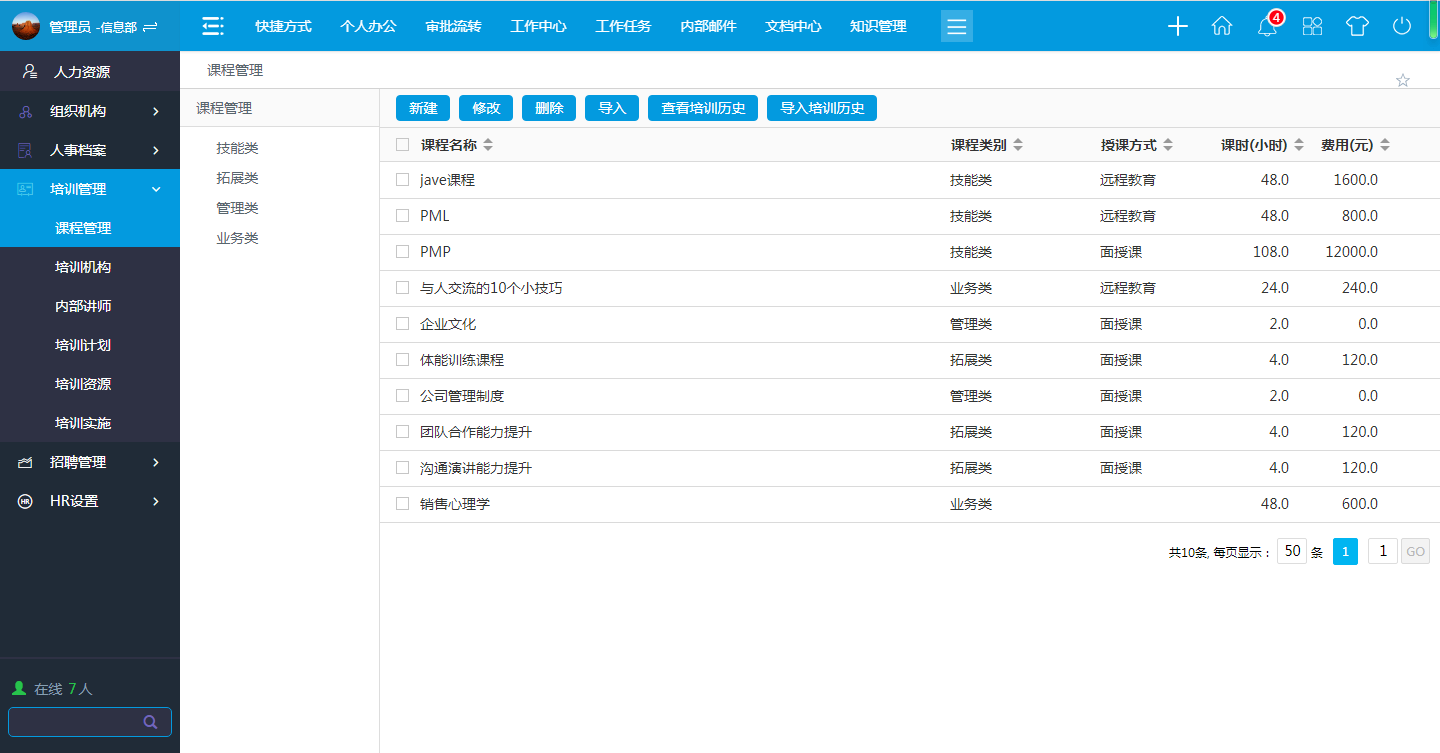Image resolution: width=1440 pixels, height=753 pixels.
Task: Click the 导入 button
Action: [x=612, y=108]
